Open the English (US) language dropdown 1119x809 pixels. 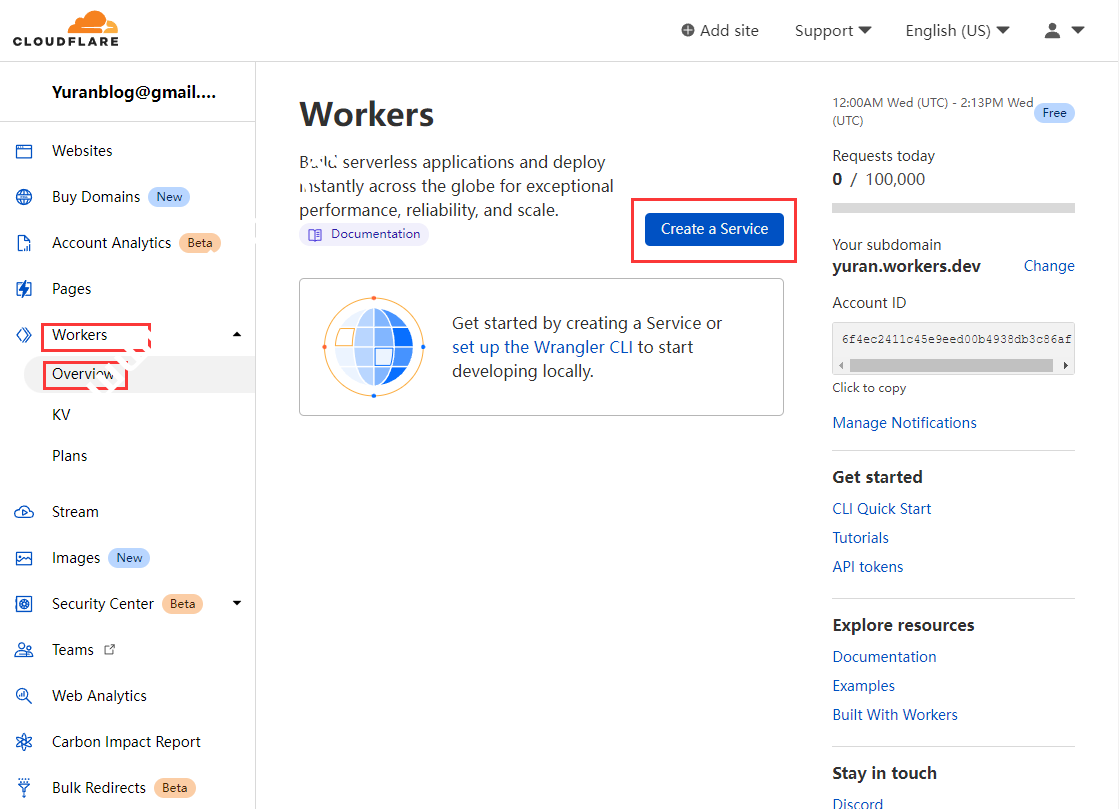[957, 31]
